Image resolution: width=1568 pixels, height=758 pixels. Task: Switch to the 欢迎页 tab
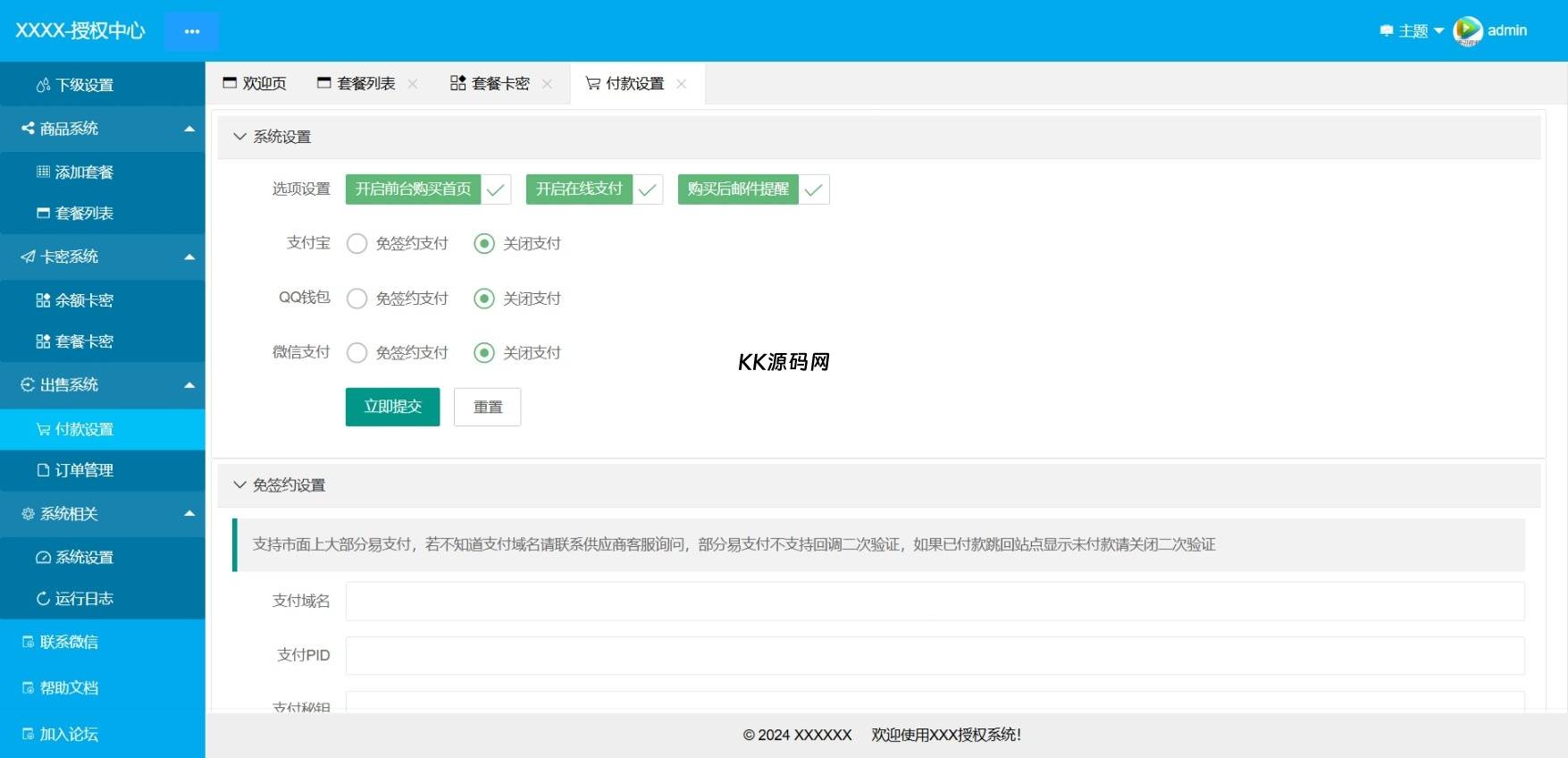[255, 84]
